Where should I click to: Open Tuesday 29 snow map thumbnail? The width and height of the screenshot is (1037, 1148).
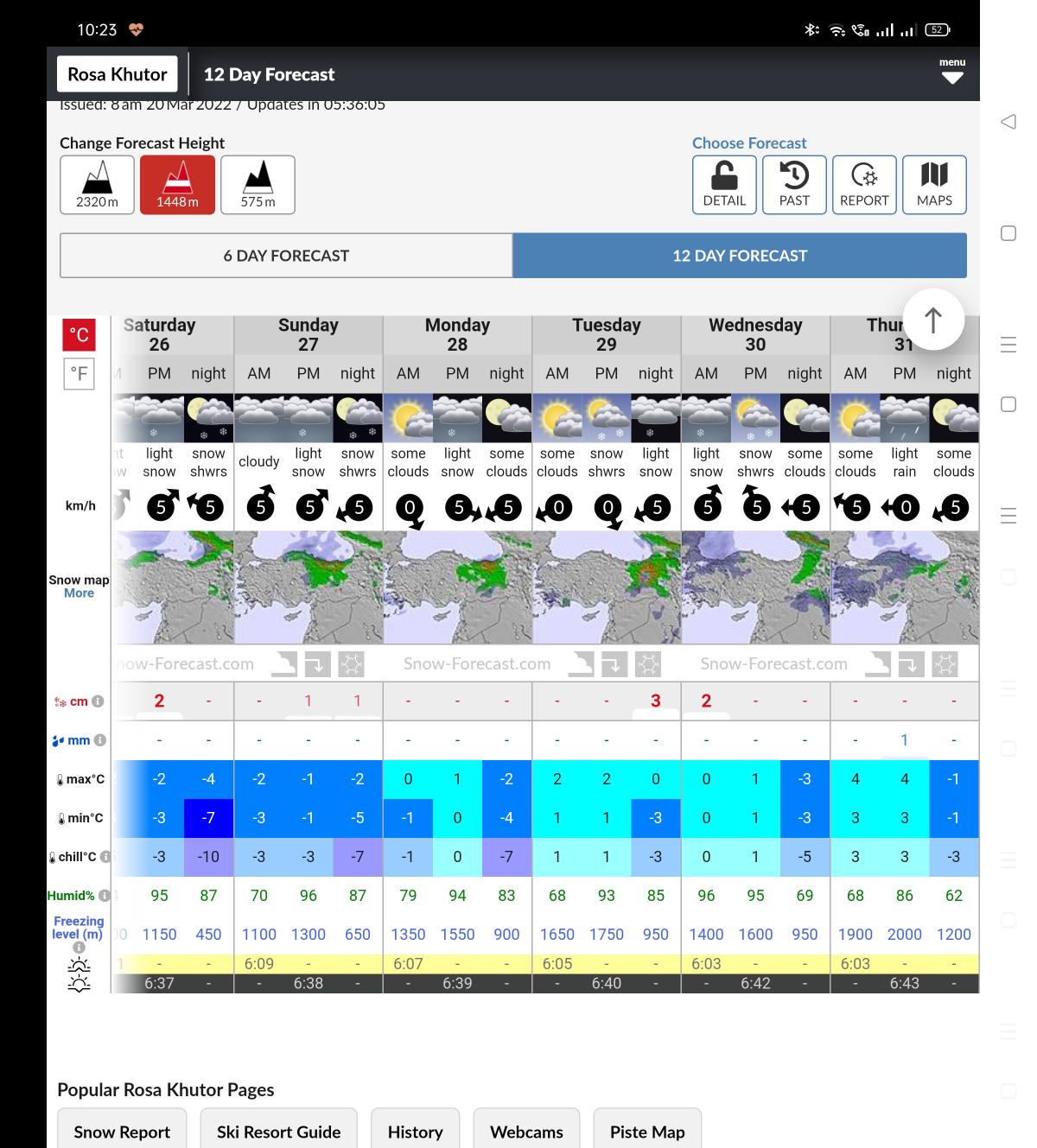point(607,587)
